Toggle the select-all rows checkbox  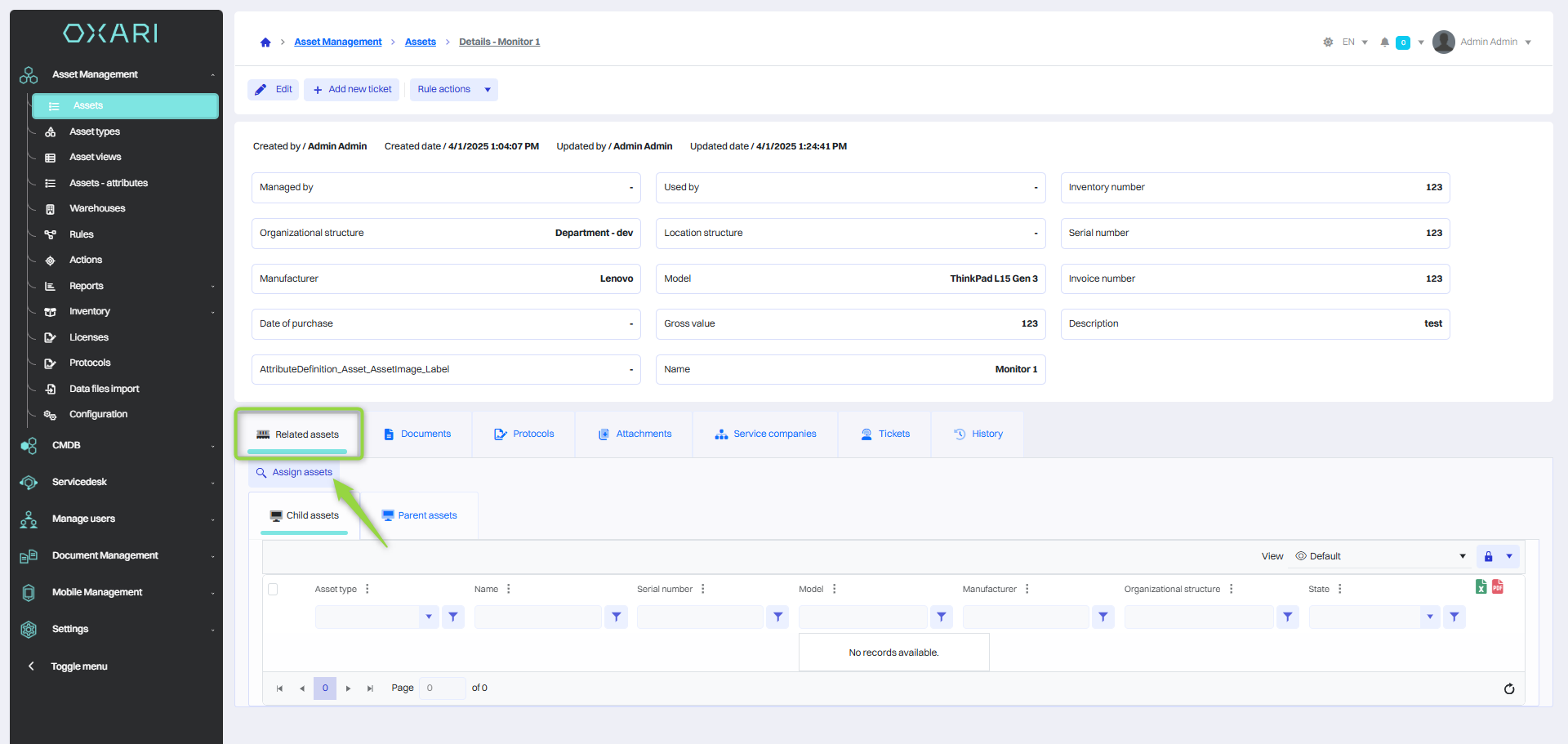pos(273,589)
